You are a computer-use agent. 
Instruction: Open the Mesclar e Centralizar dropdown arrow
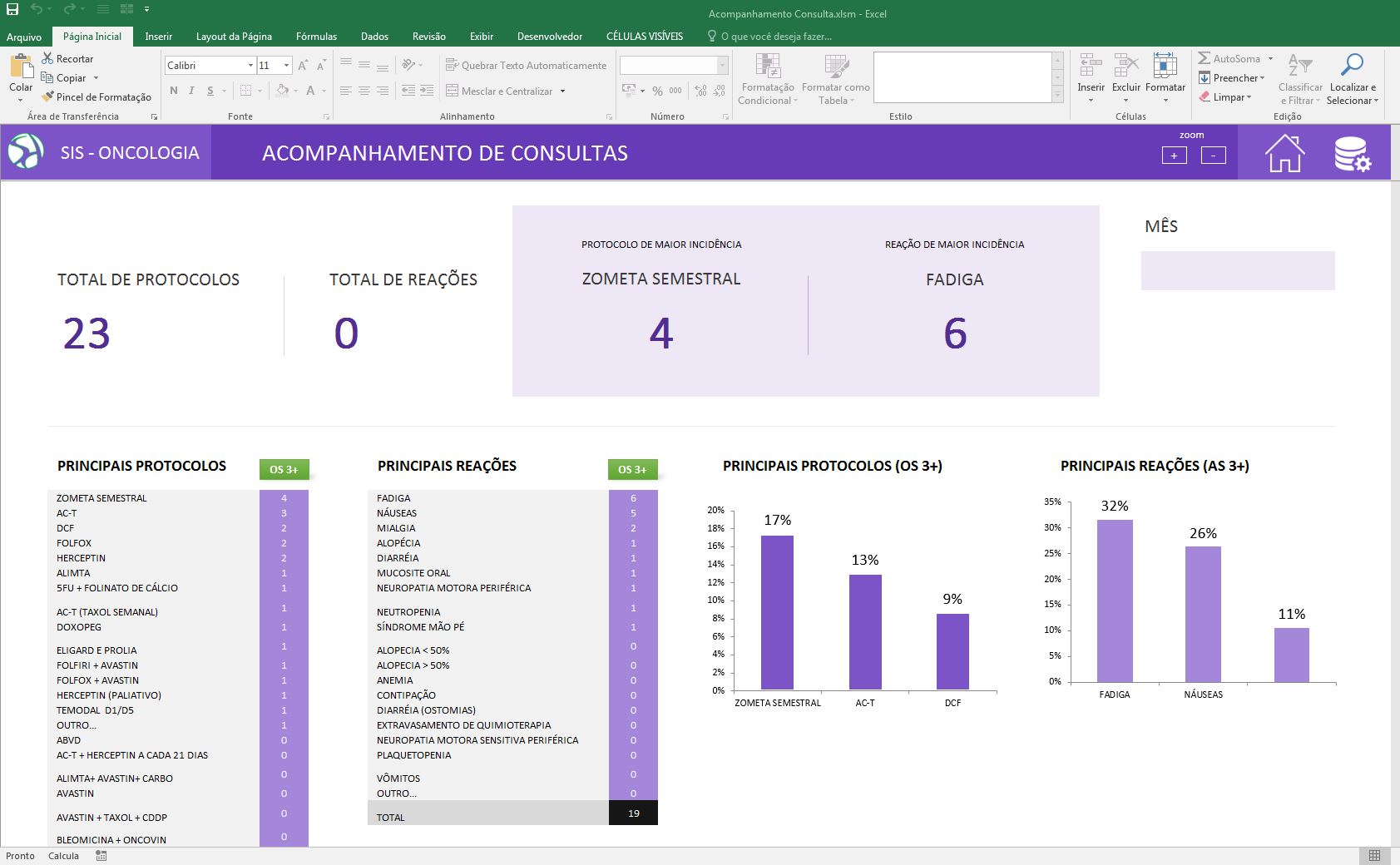[563, 91]
